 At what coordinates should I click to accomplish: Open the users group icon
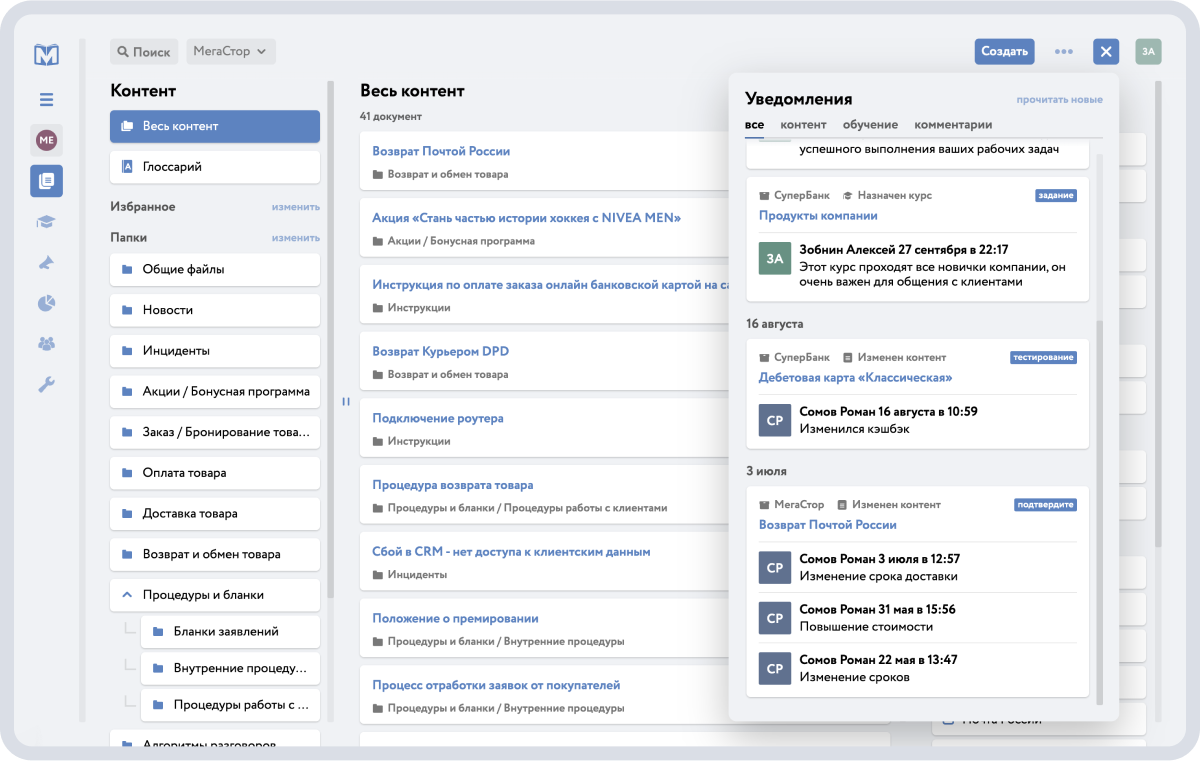click(x=46, y=343)
